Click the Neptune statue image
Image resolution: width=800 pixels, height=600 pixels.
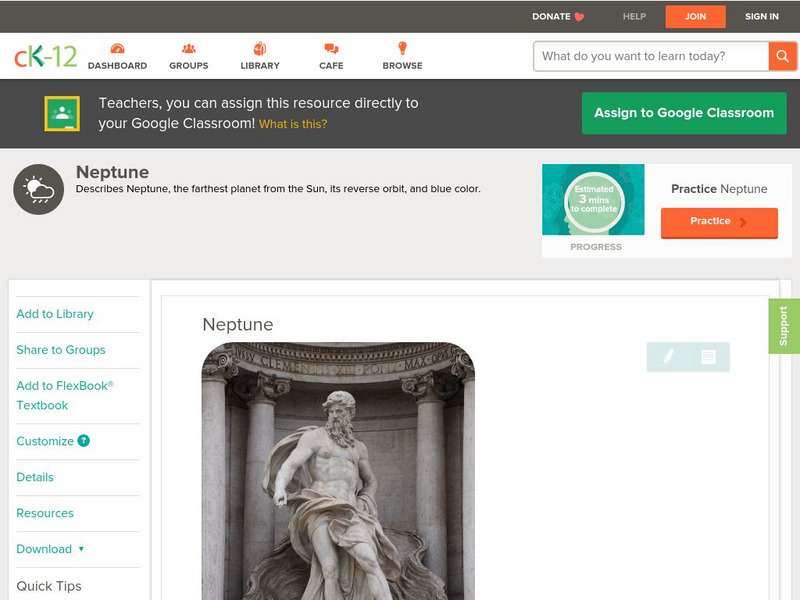point(338,471)
